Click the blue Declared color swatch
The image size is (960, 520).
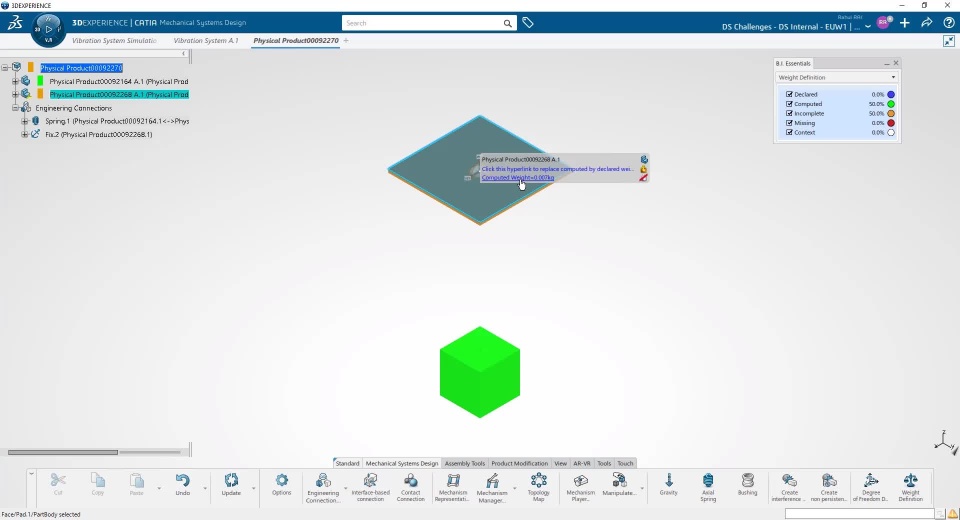[x=891, y=94]
